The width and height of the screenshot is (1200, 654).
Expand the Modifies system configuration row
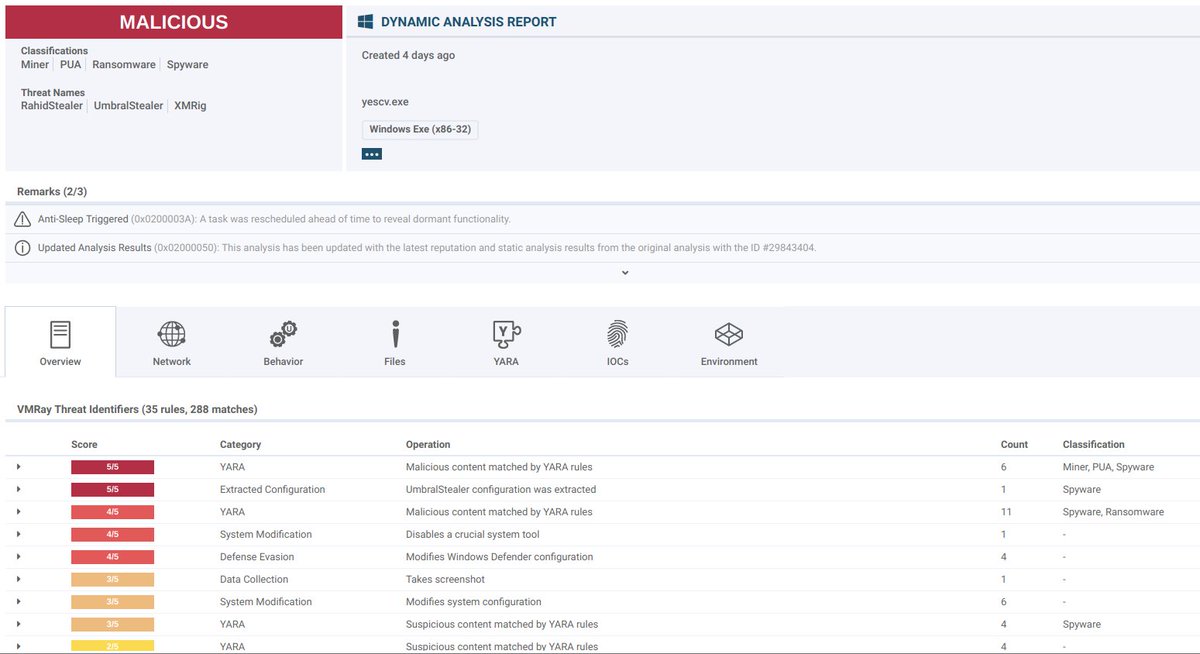[x=18, y=602]
